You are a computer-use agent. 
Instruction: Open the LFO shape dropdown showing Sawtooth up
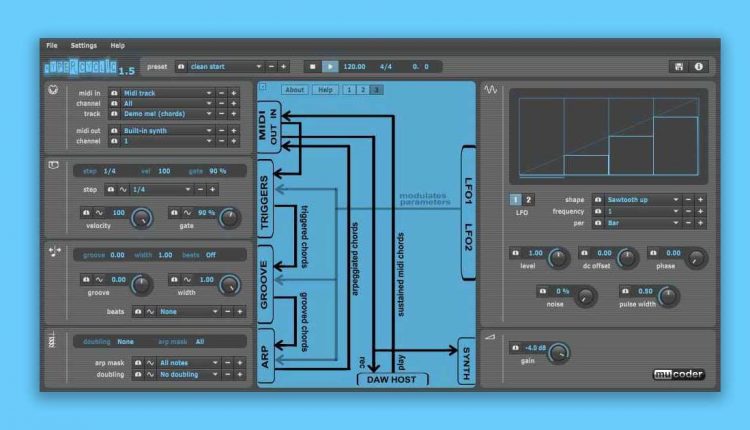point(642,199)
